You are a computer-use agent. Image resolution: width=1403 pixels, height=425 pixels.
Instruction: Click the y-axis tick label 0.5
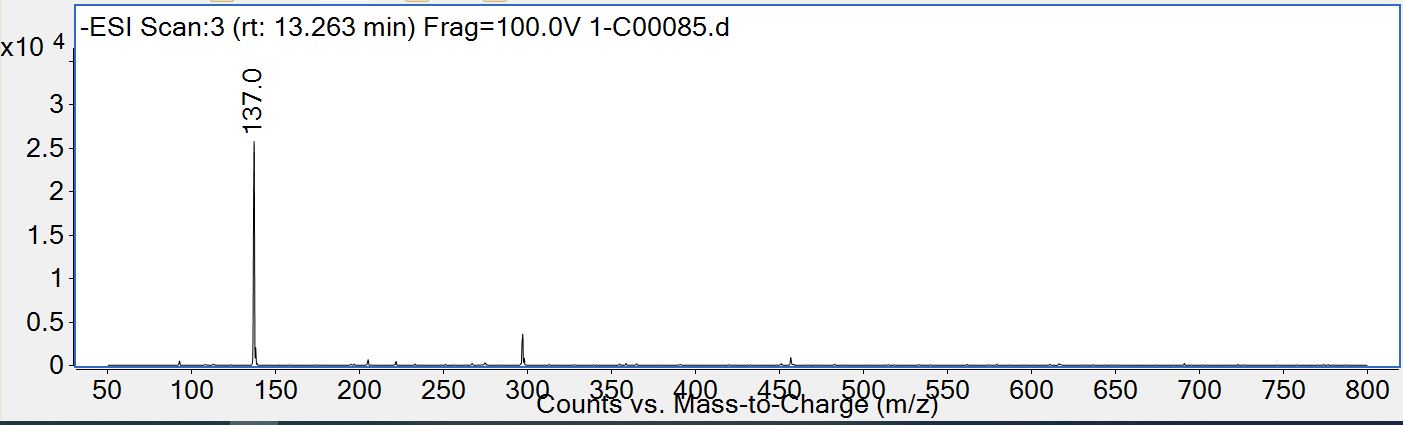48,322
